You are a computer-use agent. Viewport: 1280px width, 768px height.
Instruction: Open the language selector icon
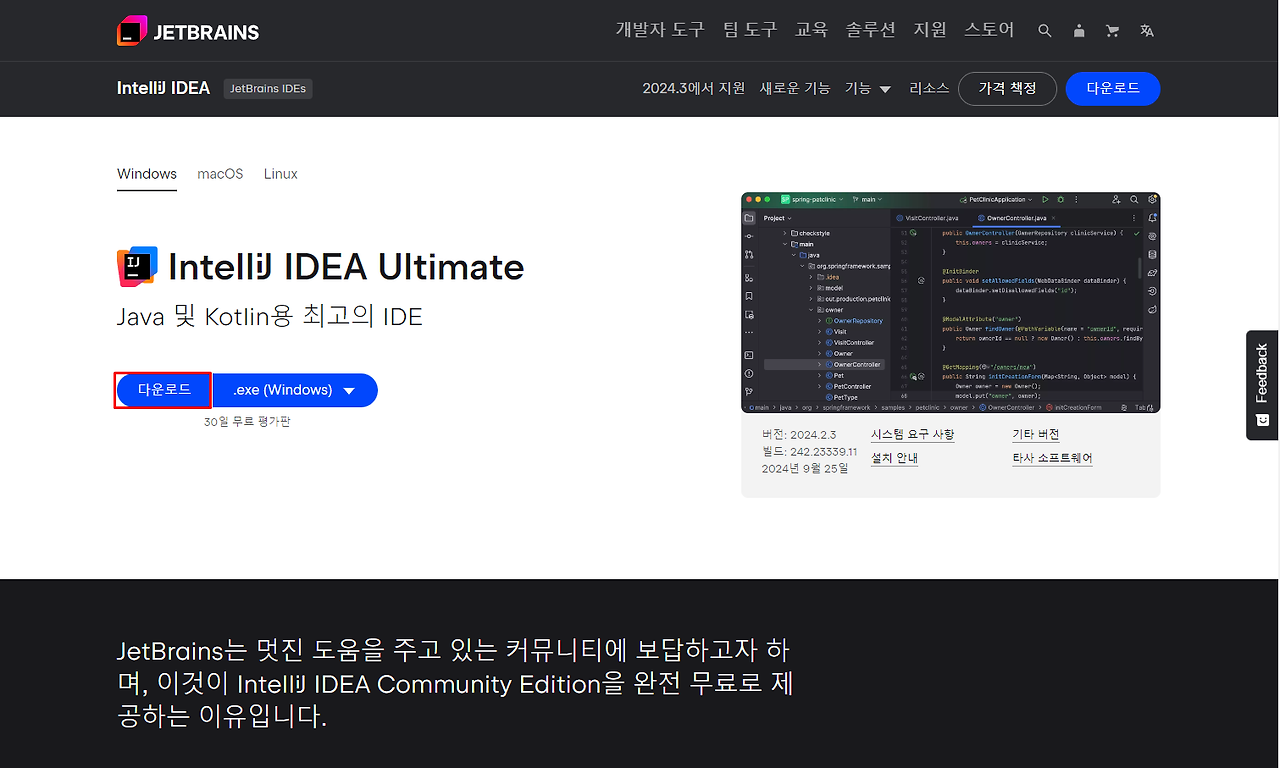click(1147, 31)
